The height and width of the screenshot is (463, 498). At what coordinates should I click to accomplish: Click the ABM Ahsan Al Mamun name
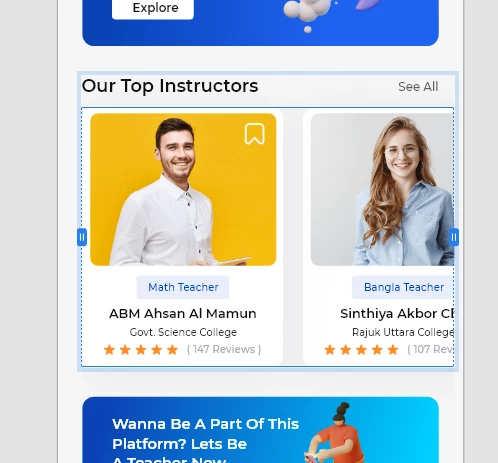point(183,314)
